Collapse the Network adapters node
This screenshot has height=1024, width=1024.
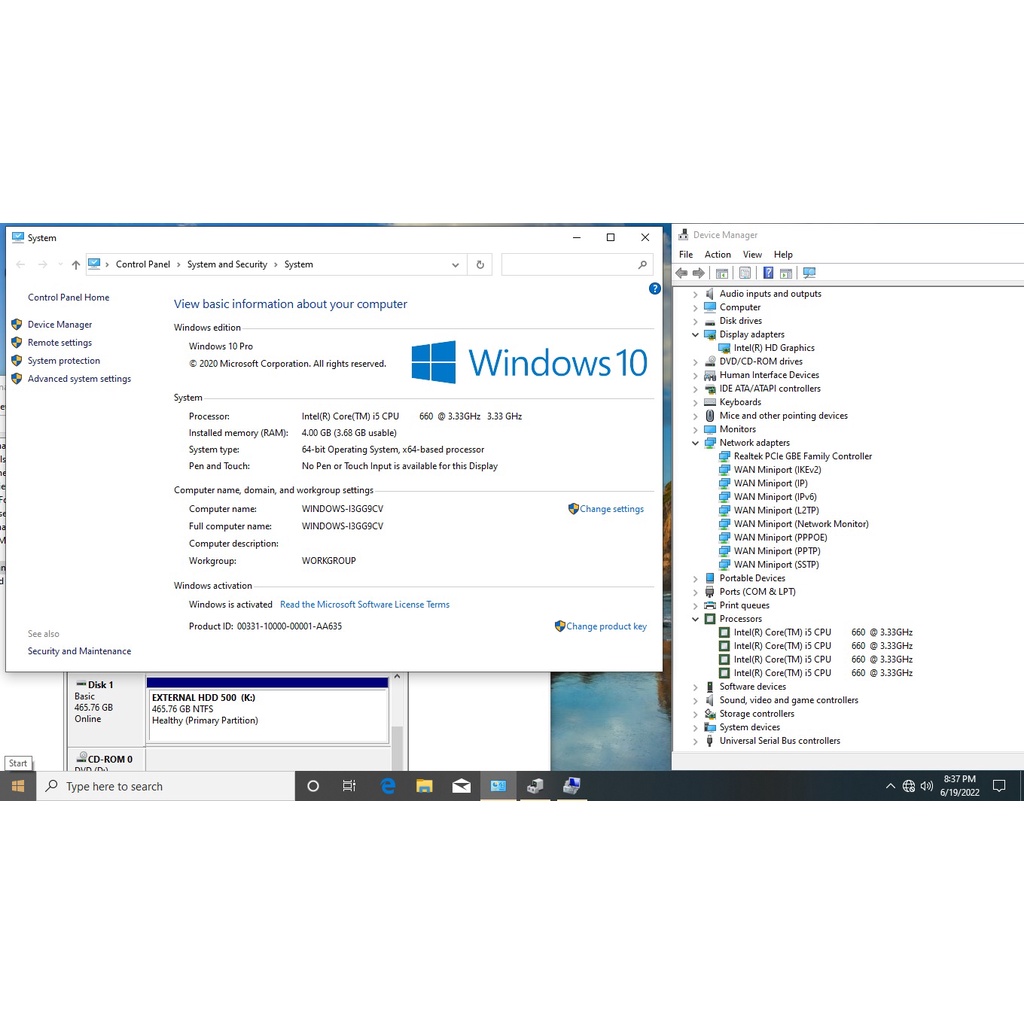696,443
